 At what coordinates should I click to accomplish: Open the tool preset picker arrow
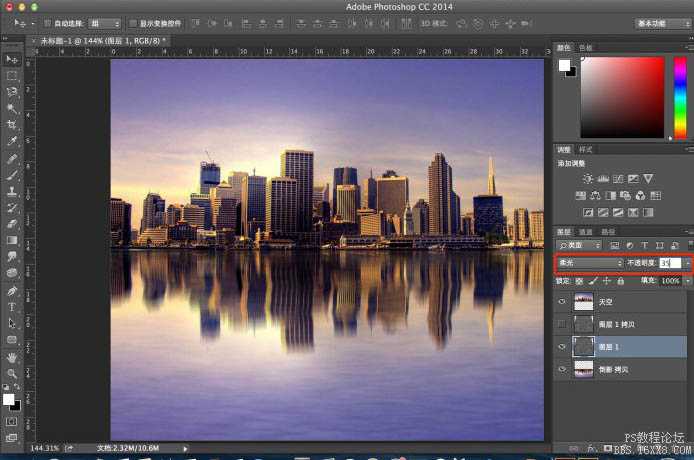point(33,23)
